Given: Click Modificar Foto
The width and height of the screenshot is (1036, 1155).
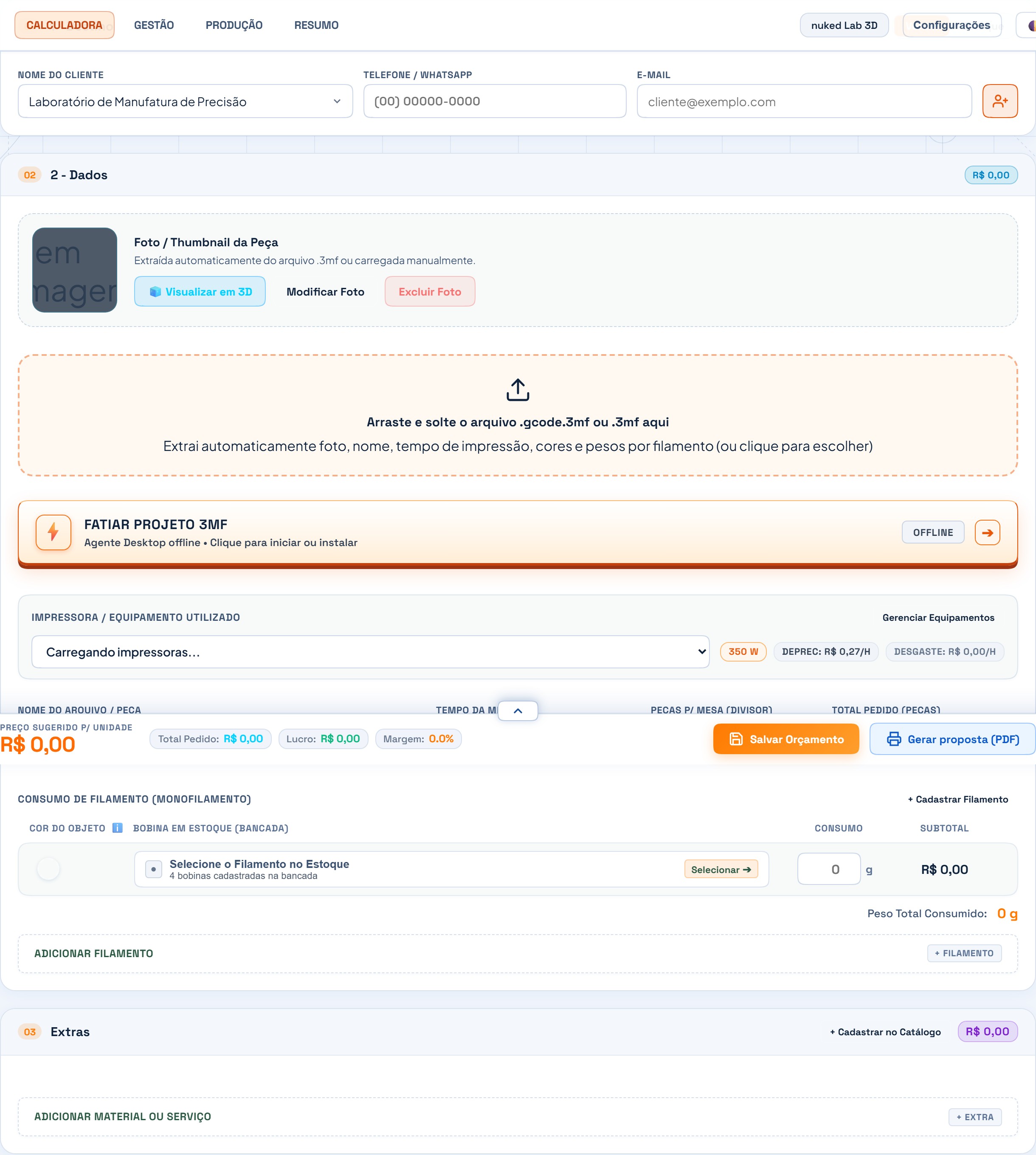Looking at the screenshot, I should 325,291.
